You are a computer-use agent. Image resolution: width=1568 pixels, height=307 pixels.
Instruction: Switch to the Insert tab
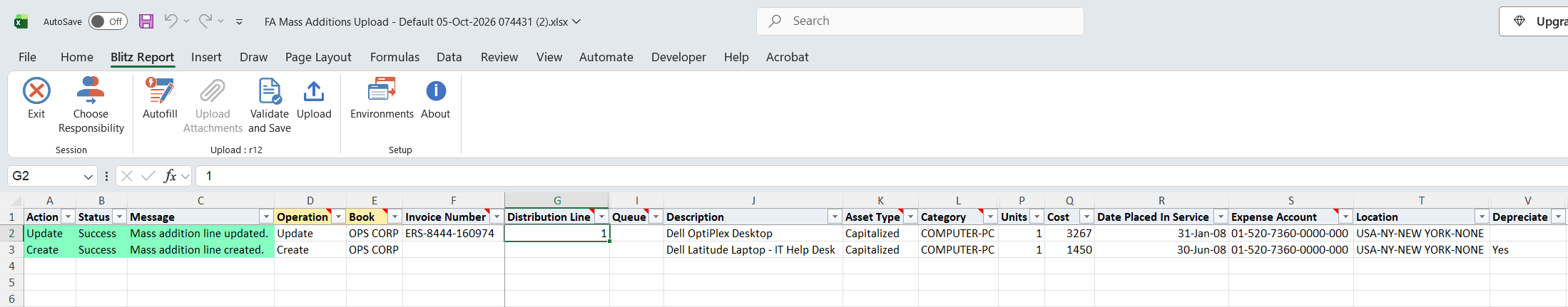(206, 57)
